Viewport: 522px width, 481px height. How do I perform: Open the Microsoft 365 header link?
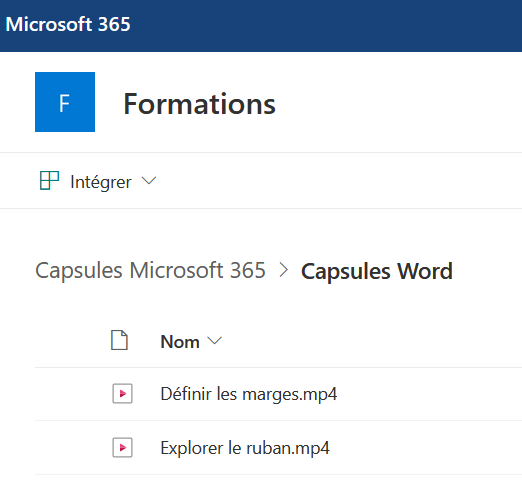[x=68, y=24]
